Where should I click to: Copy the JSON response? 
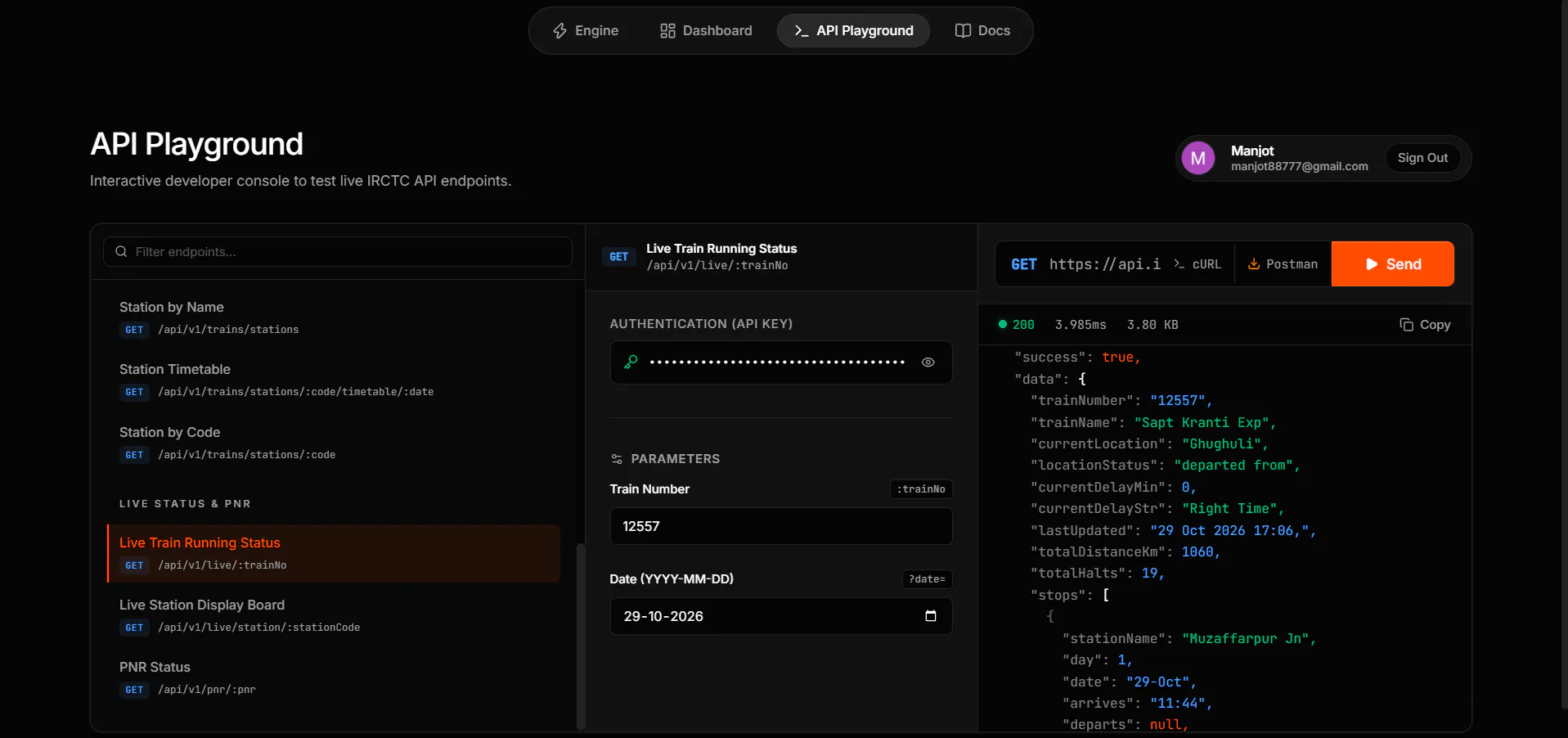pyautogui.click(x=1425, y=325)
